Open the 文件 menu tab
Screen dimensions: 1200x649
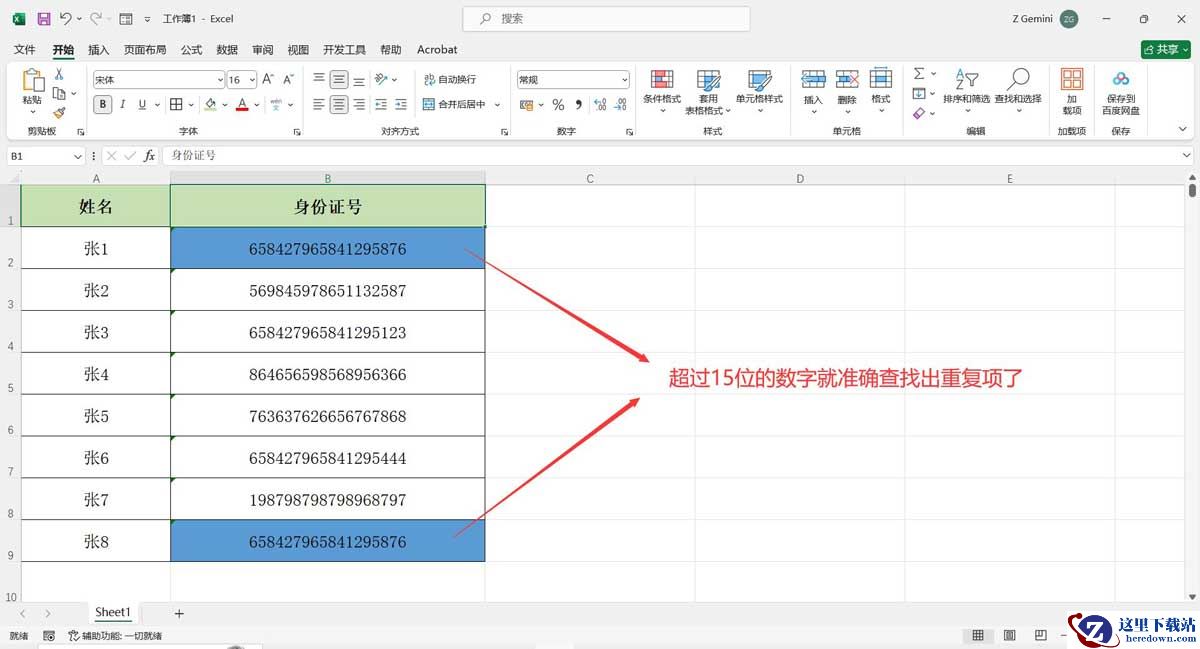click(x=25, y=49)
